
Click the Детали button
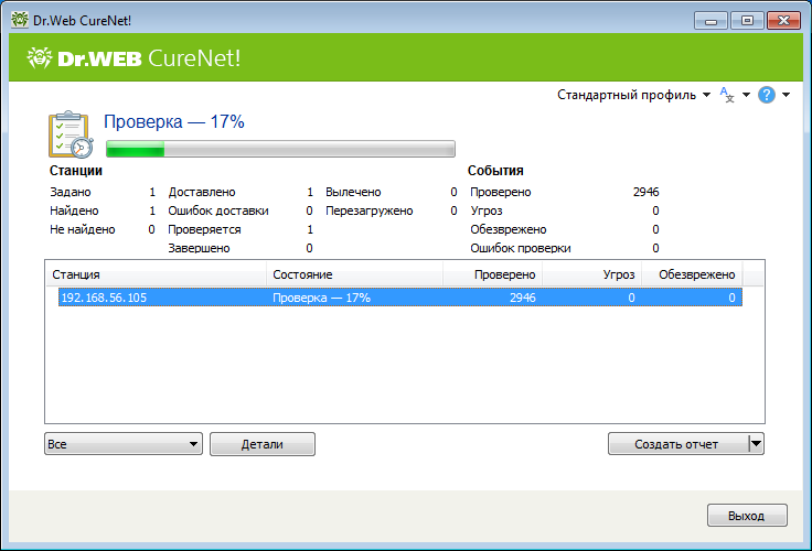coord(263,444)
